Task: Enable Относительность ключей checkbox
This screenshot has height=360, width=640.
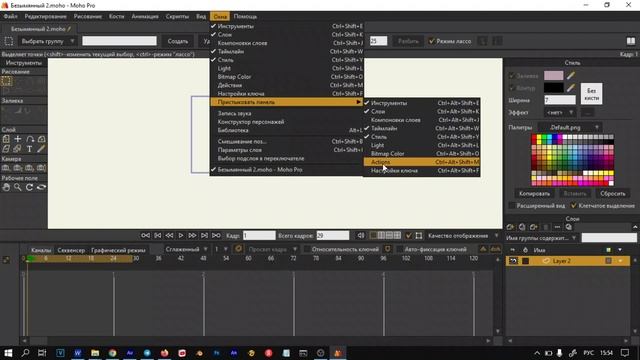Action: click(307, 249)
